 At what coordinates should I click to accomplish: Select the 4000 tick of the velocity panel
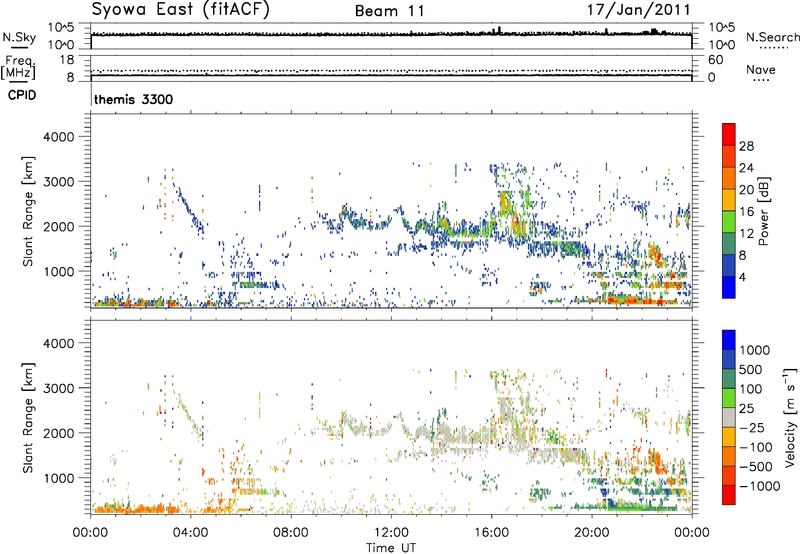tap(58, 343)
